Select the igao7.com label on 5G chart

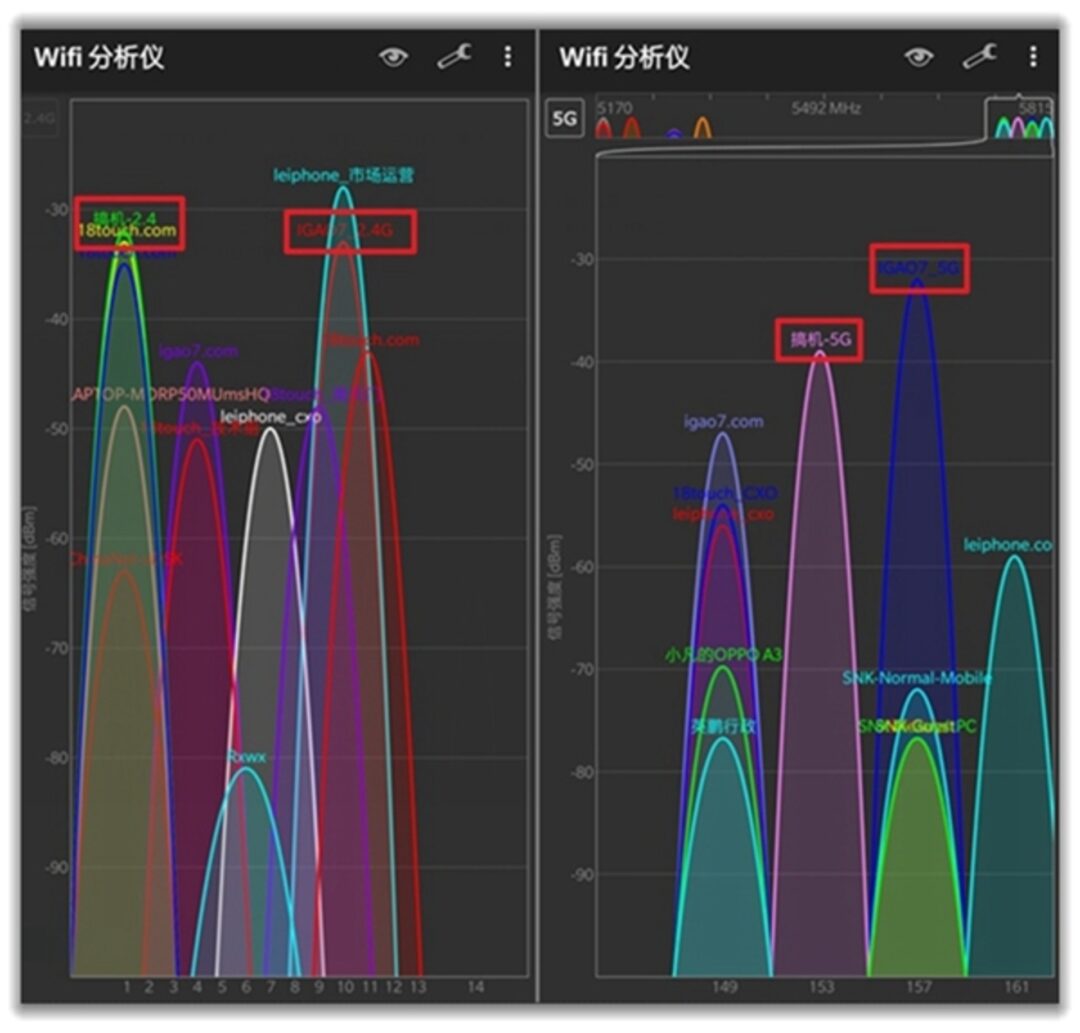(x=723, y=421)
